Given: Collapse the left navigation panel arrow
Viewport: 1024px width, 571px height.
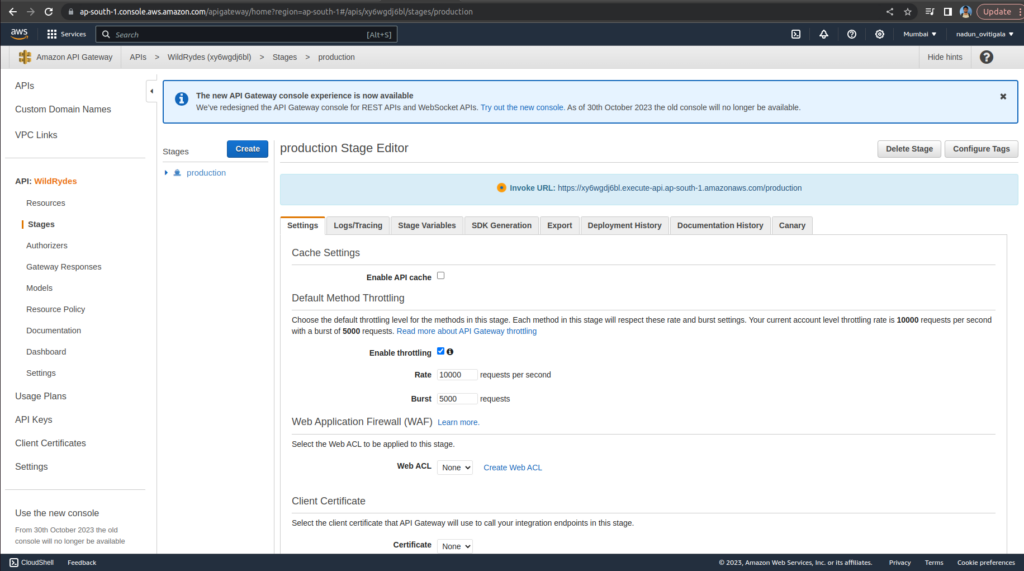Looking at the screenshot, I should point(152,91).
